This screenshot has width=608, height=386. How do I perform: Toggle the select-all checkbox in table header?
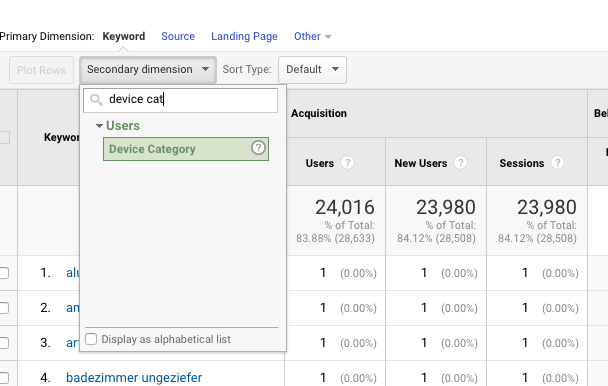pos(4,137)
